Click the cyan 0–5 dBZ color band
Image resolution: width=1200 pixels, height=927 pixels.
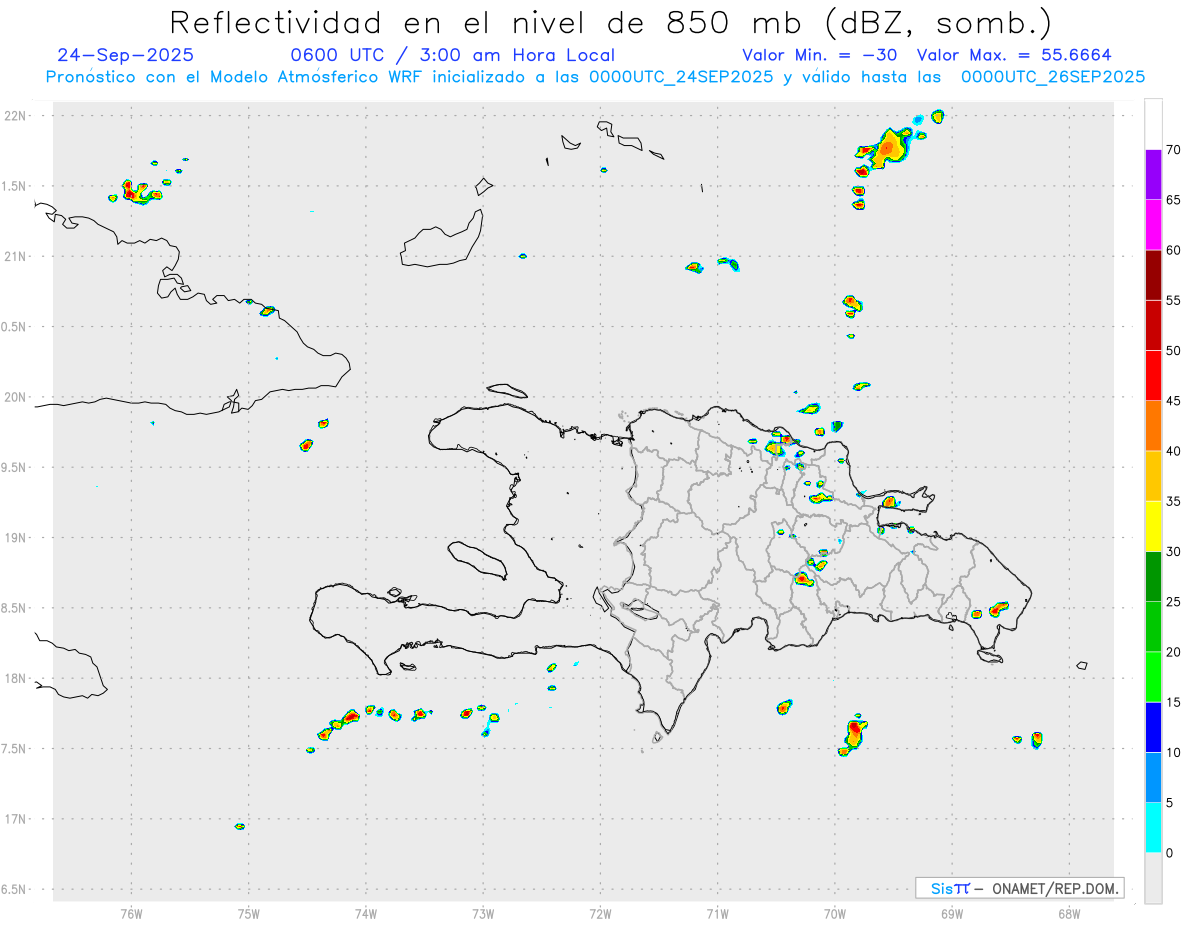1153,828
